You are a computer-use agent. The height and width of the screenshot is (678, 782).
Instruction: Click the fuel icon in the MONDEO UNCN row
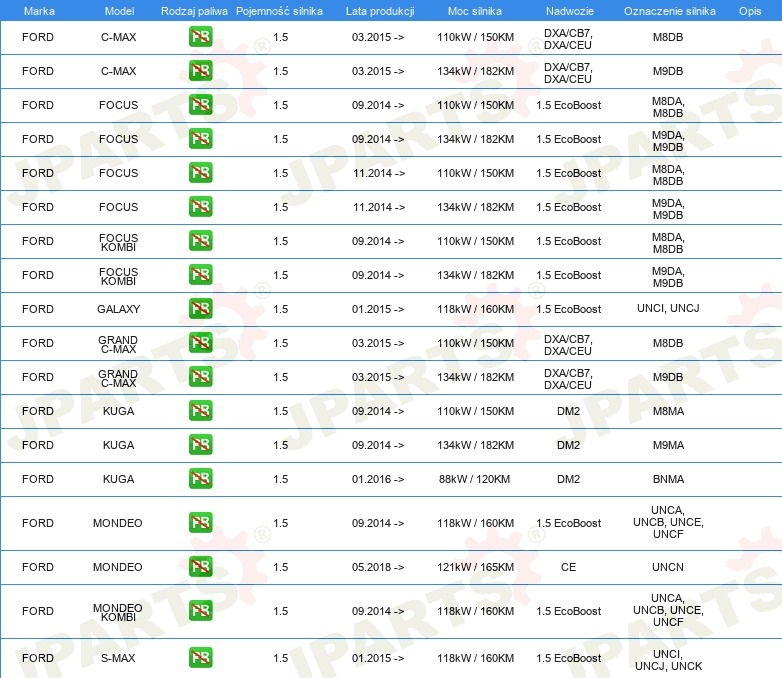coord(200,566)
